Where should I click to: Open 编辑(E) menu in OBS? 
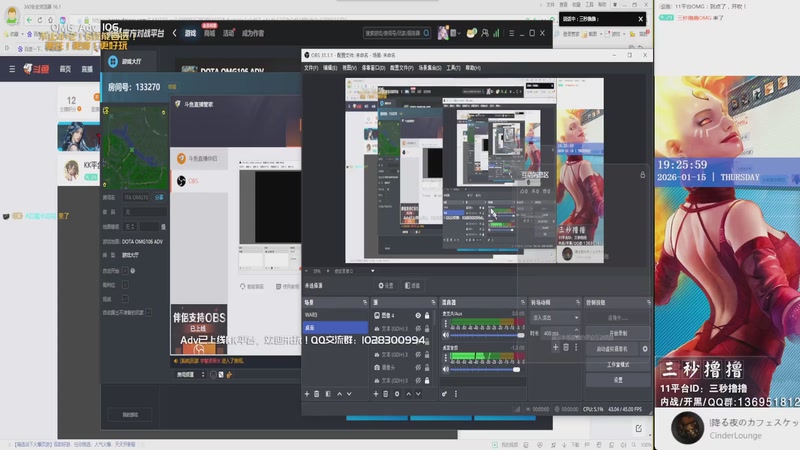point(330,68)
